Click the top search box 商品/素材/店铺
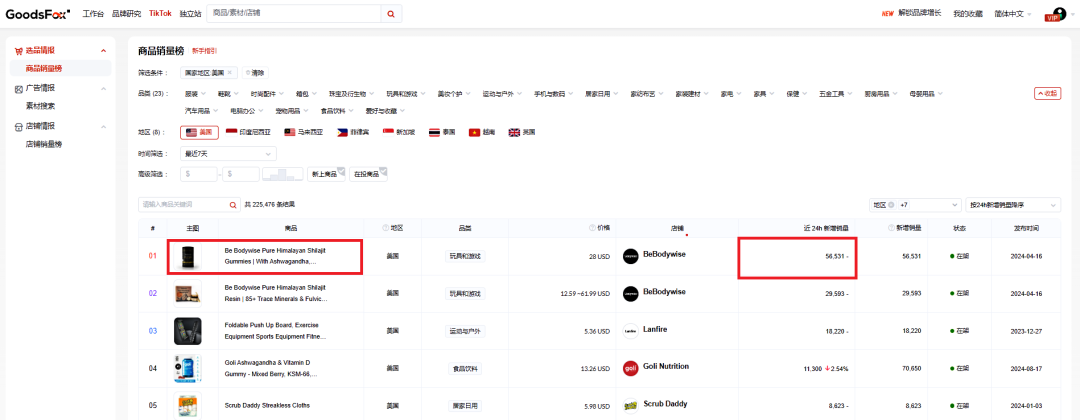 coord(293,13)
